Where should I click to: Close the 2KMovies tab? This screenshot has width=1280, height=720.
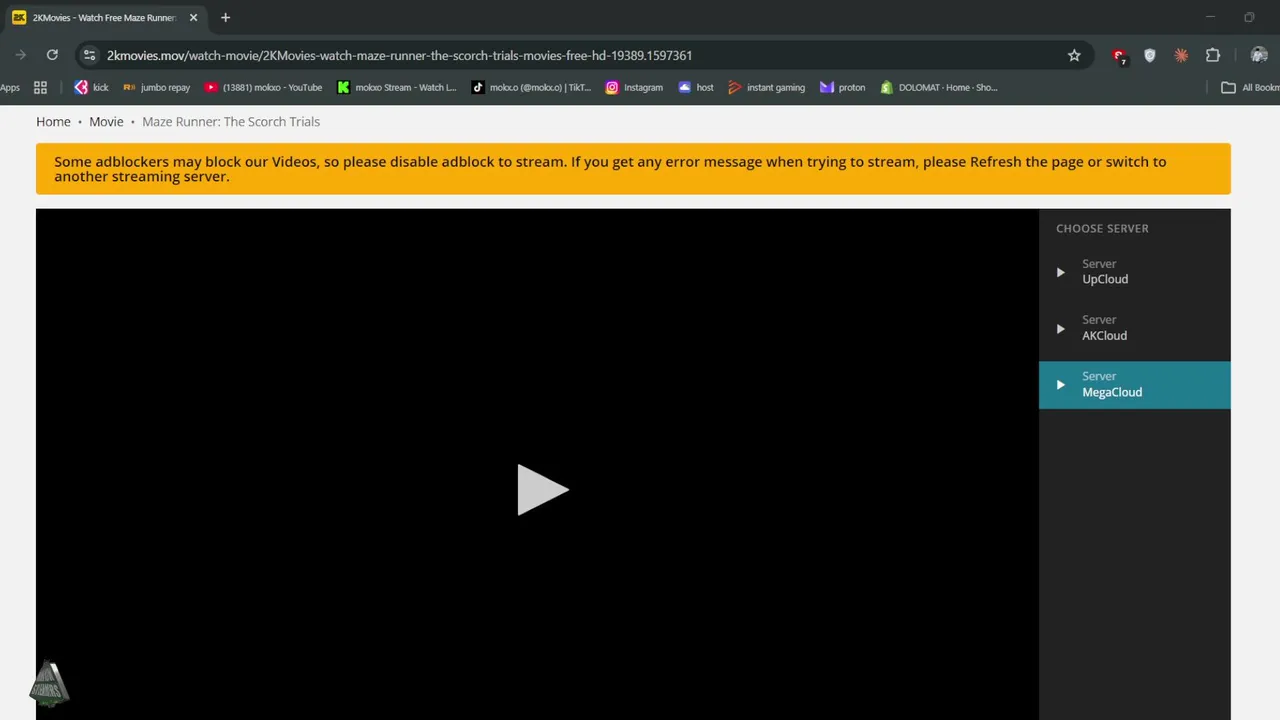tap(193, 17)
